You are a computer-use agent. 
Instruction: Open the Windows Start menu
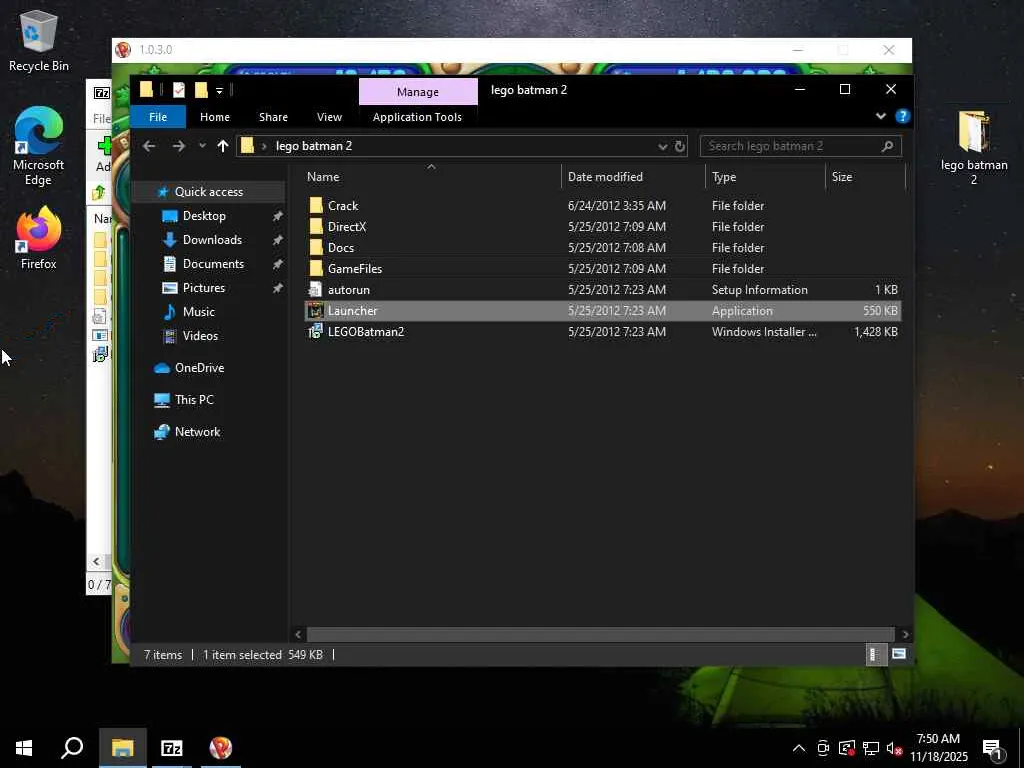click(24, 748)
